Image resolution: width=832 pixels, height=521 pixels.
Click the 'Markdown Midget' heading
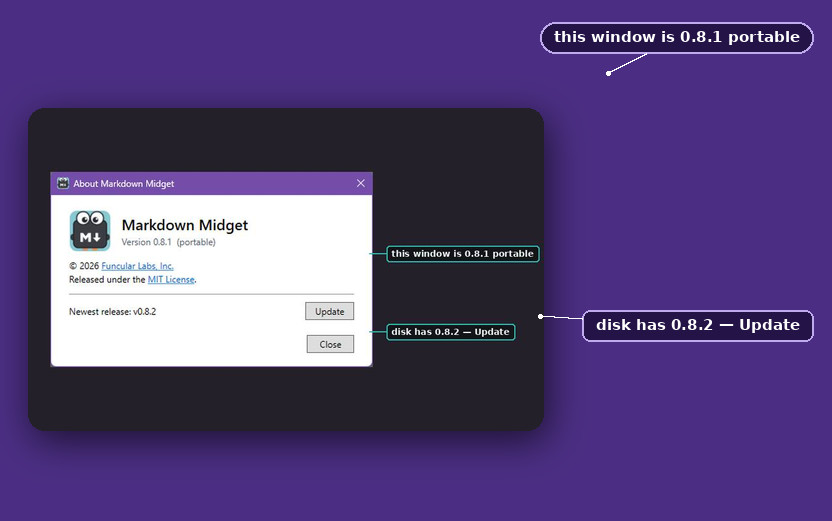[185, 225]
